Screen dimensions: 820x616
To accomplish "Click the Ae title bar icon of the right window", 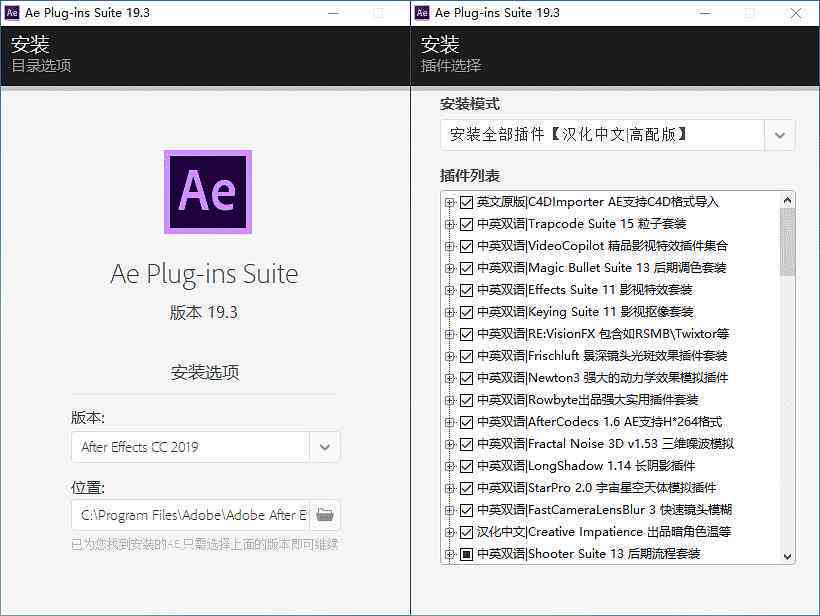I will tap(422, 13).
